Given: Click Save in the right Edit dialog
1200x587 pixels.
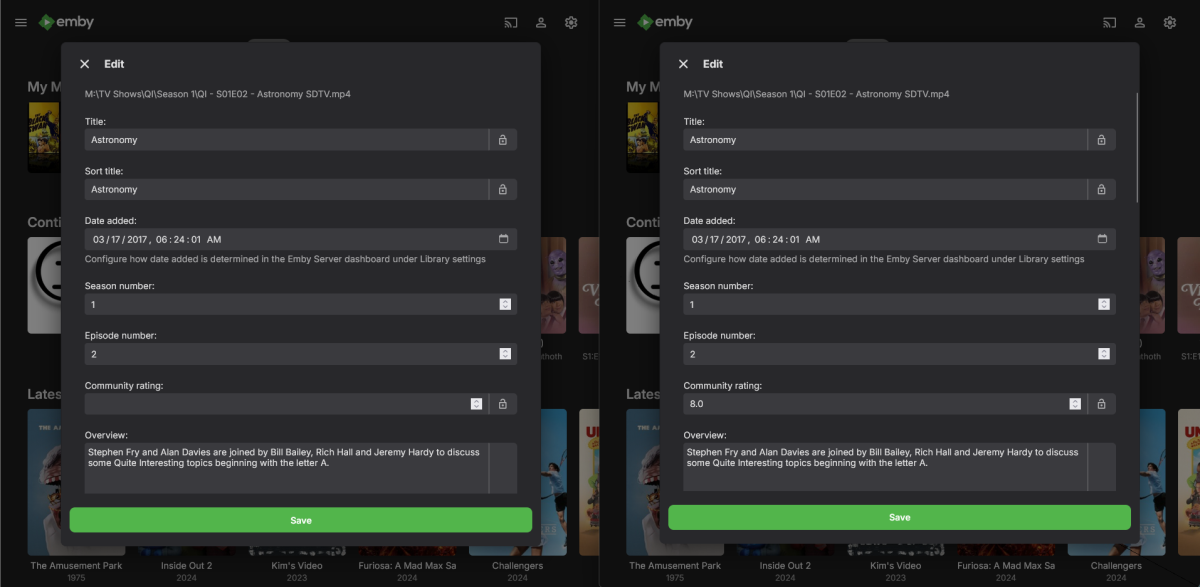Looking at the screenshot, I should 900,518.
